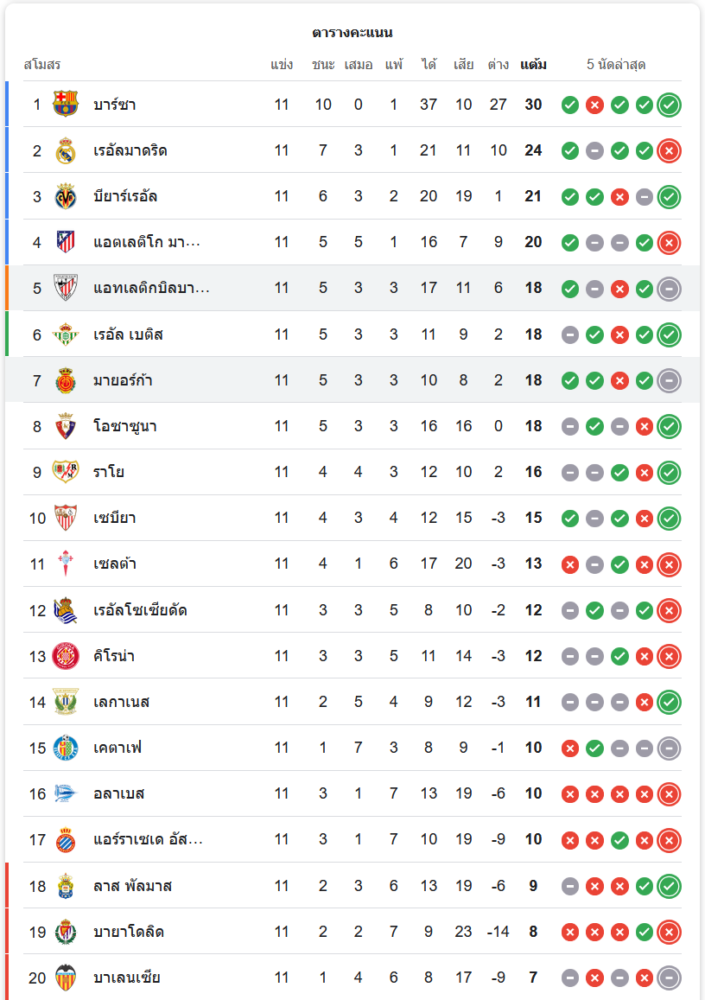Open the เซลต้า team row

[116, 564]
